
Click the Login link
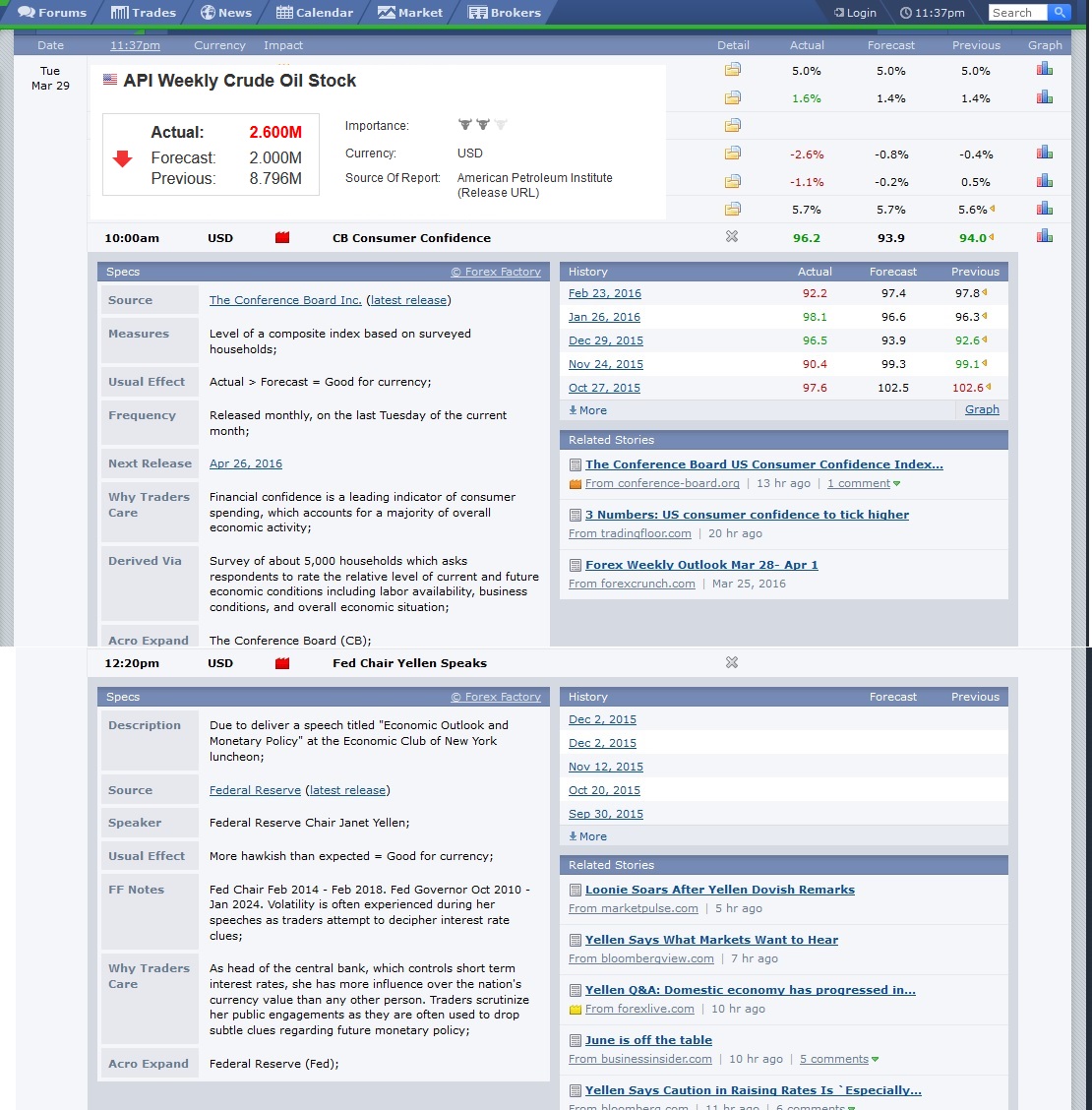point(855,13)
